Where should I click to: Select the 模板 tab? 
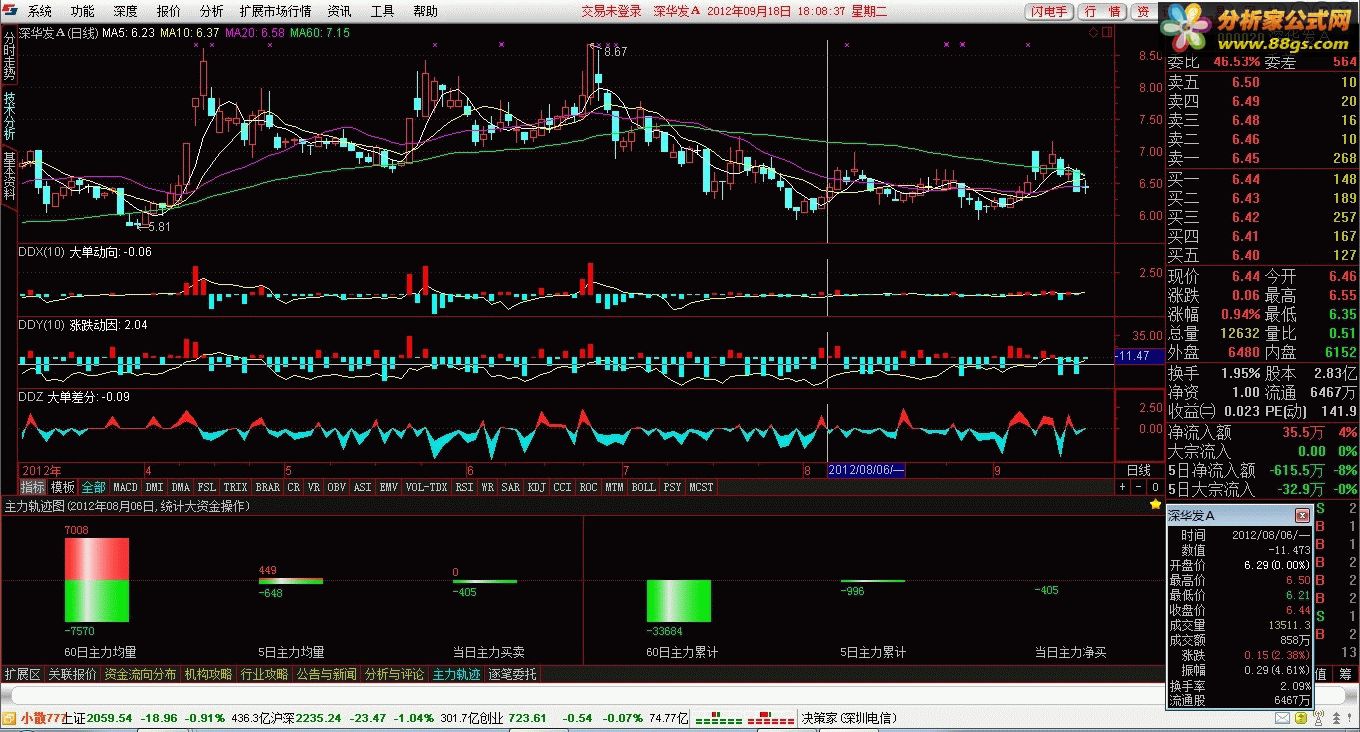pos(63,487)
